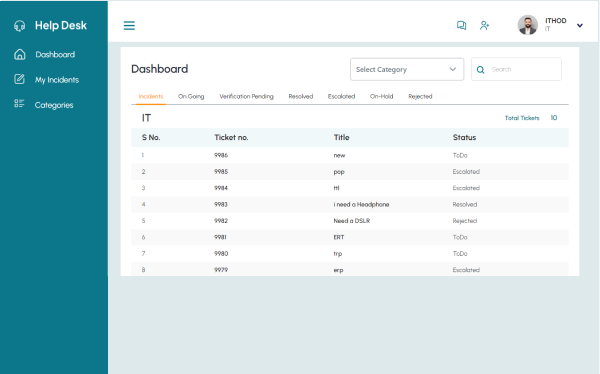Image resolution: width=600 pixels, height=374 pixels.
Task: Click ticket number 9981
Action: pos(220,237)
